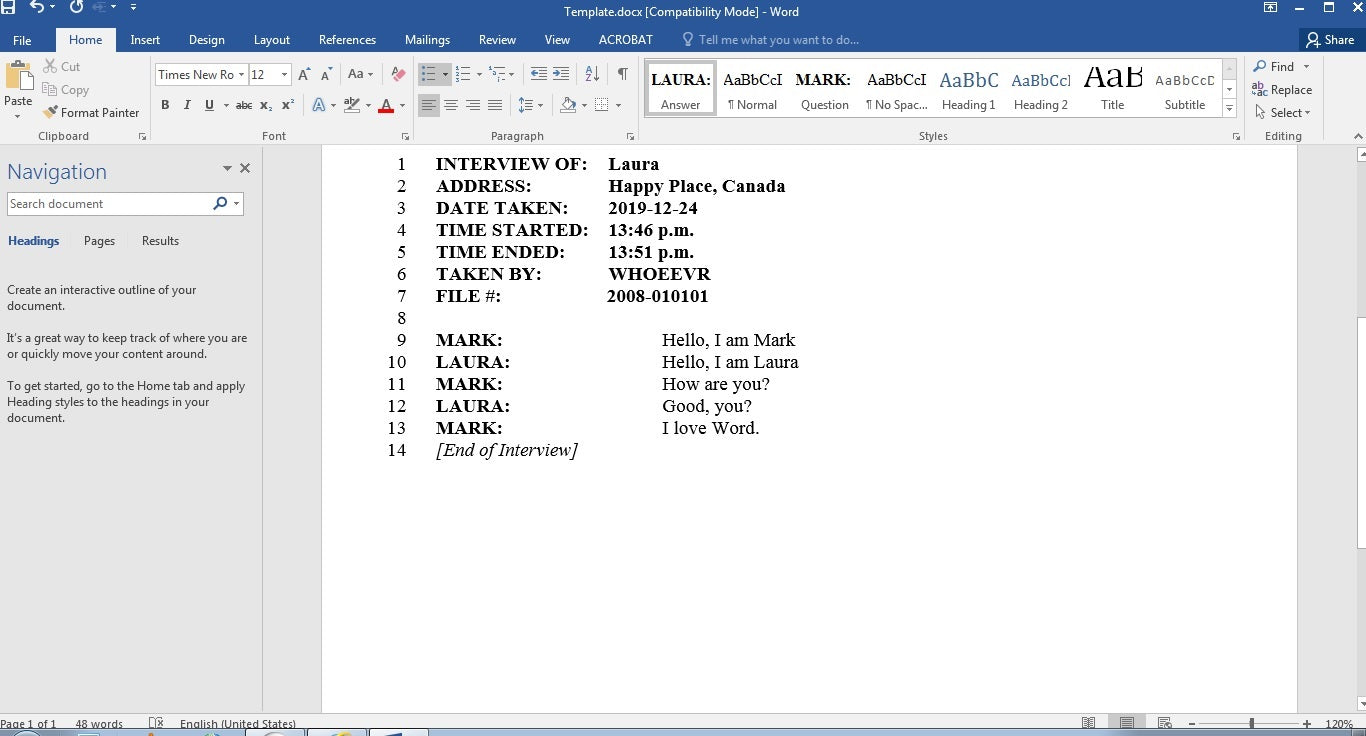Image resolution: width=1366 pixels, height=736 pixels.
Task: Toggle Italic formatting
Action: (187, 105)
